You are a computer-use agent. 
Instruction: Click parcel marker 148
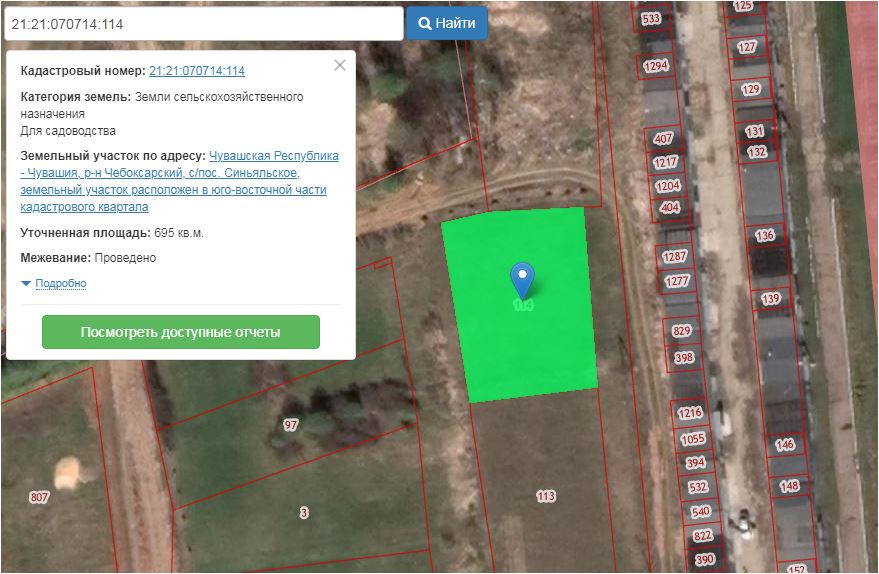tap(789, 485)
